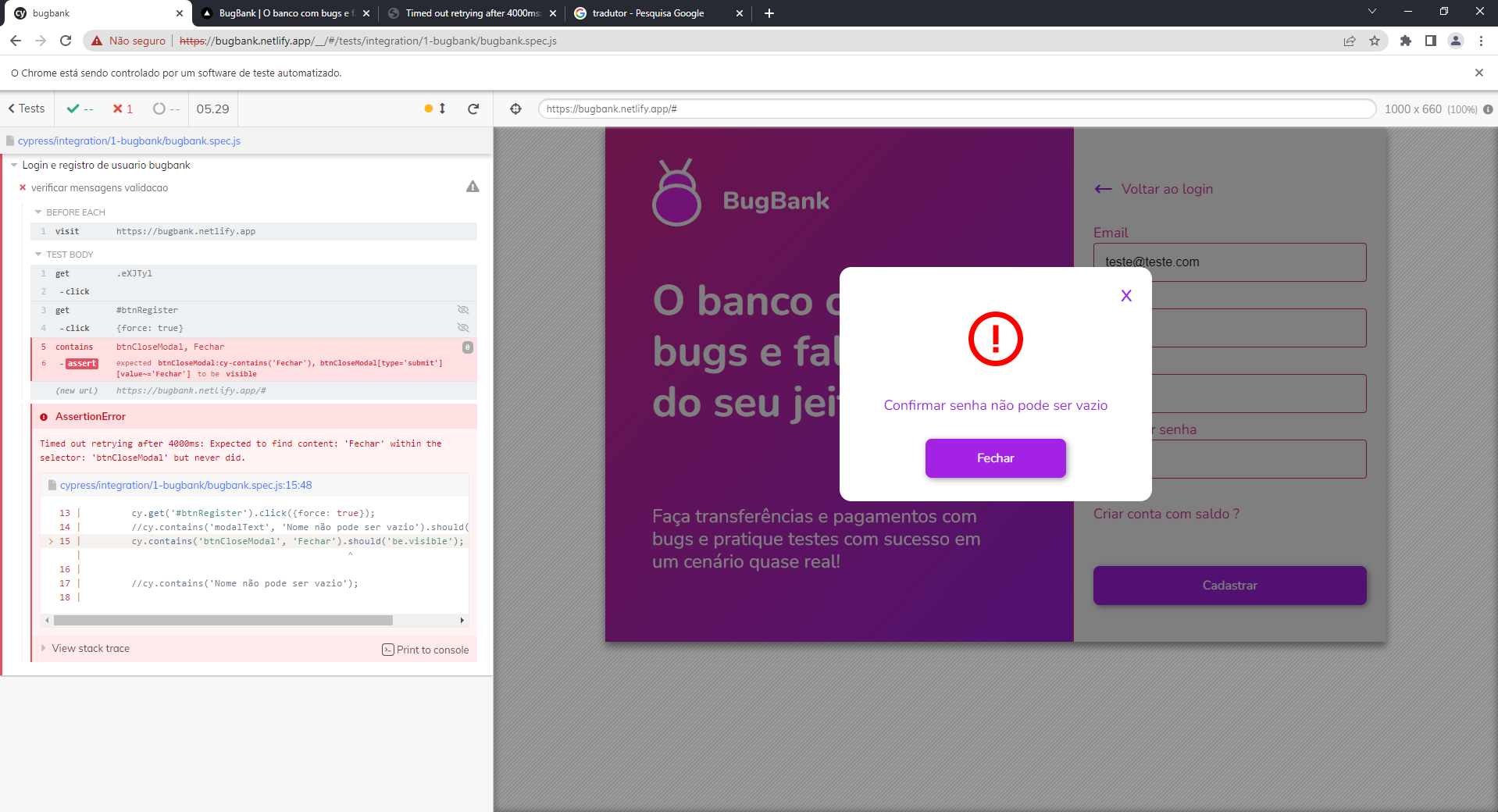Click hidden-eye icon on get #btnRegister row

(x=463, y=310)
